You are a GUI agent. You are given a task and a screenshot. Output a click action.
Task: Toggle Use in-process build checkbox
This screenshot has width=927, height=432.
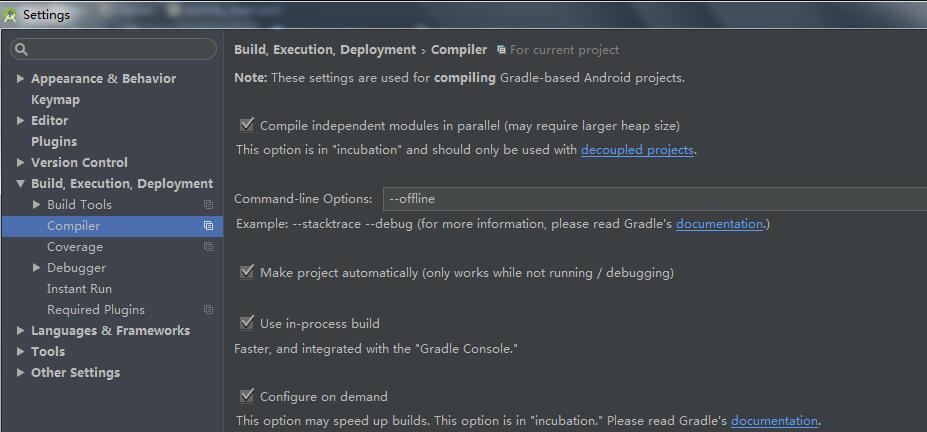(x=246, y=323)
